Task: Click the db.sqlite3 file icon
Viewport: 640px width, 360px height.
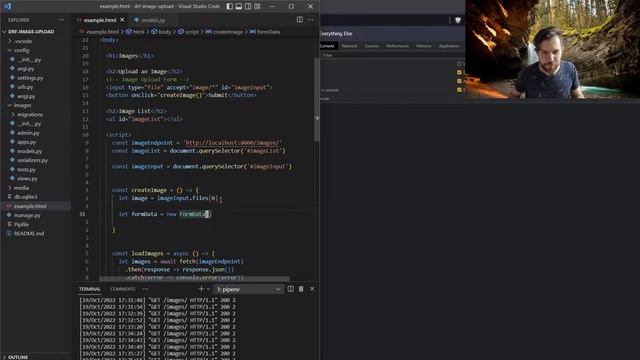Action: tap(9, 197)
